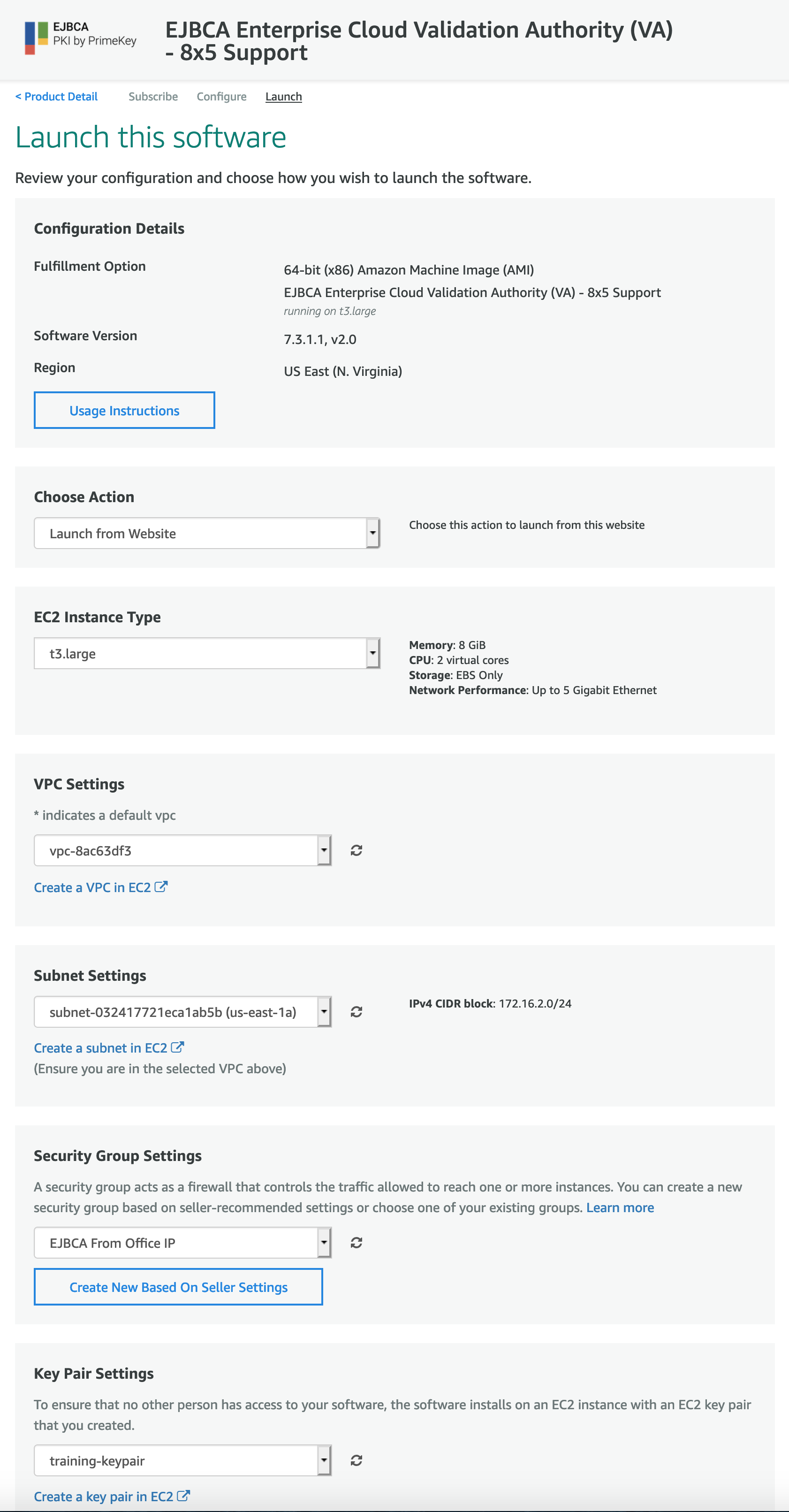Switch to the Configure step

pos(221,96)
